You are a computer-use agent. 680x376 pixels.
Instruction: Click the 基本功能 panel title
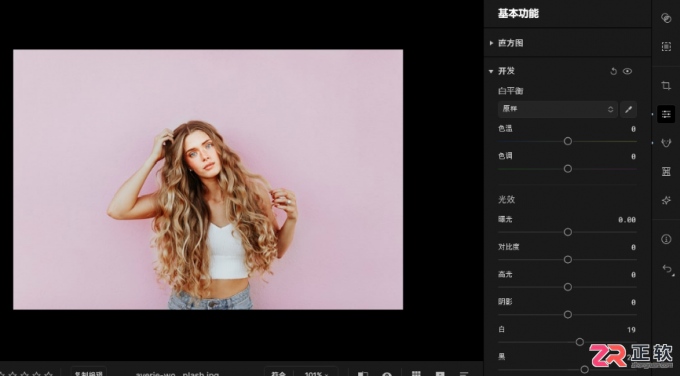click(518, 14)
